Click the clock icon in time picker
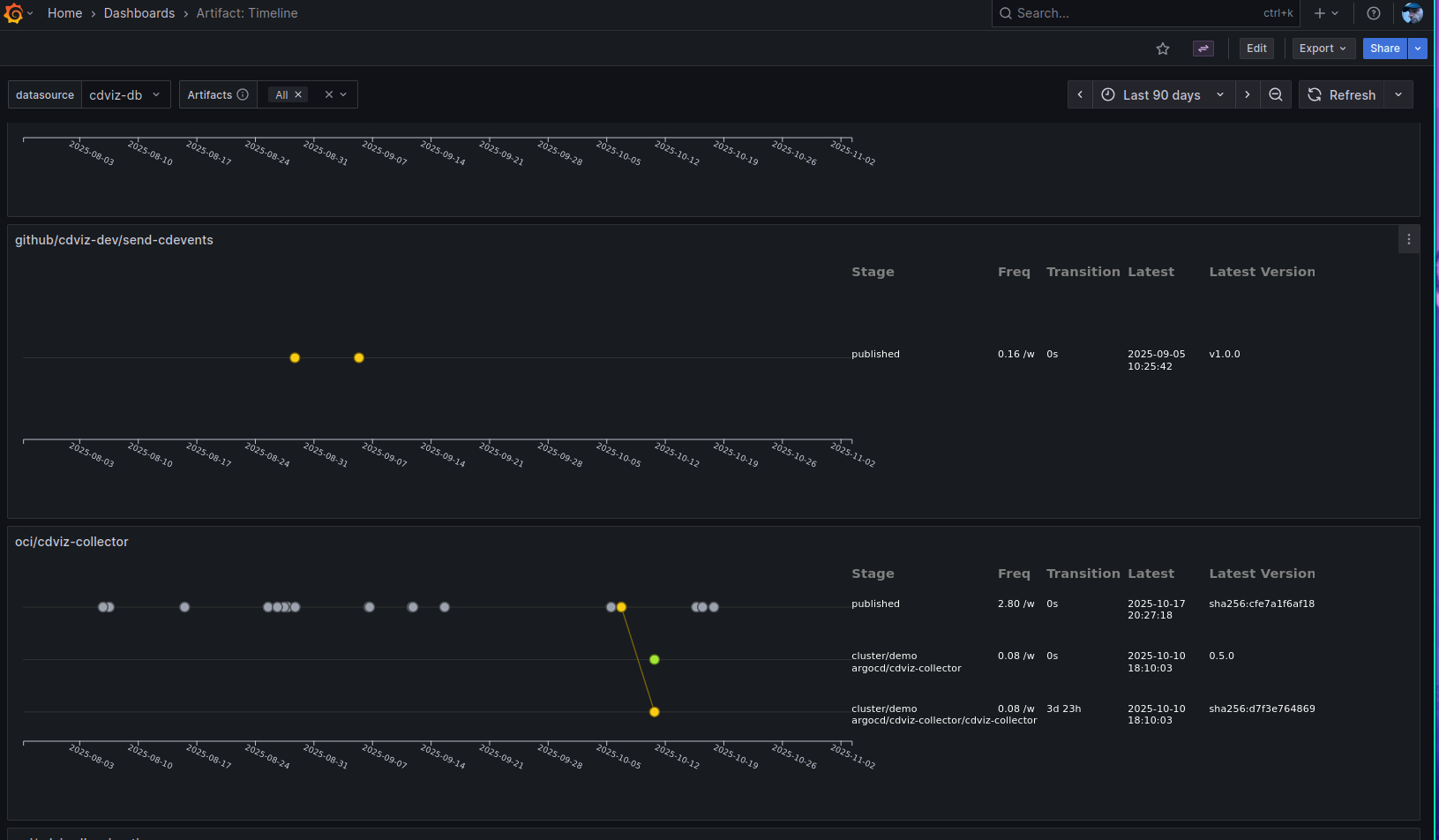This screenshot has height=840, width=1439. point(1108,94)
